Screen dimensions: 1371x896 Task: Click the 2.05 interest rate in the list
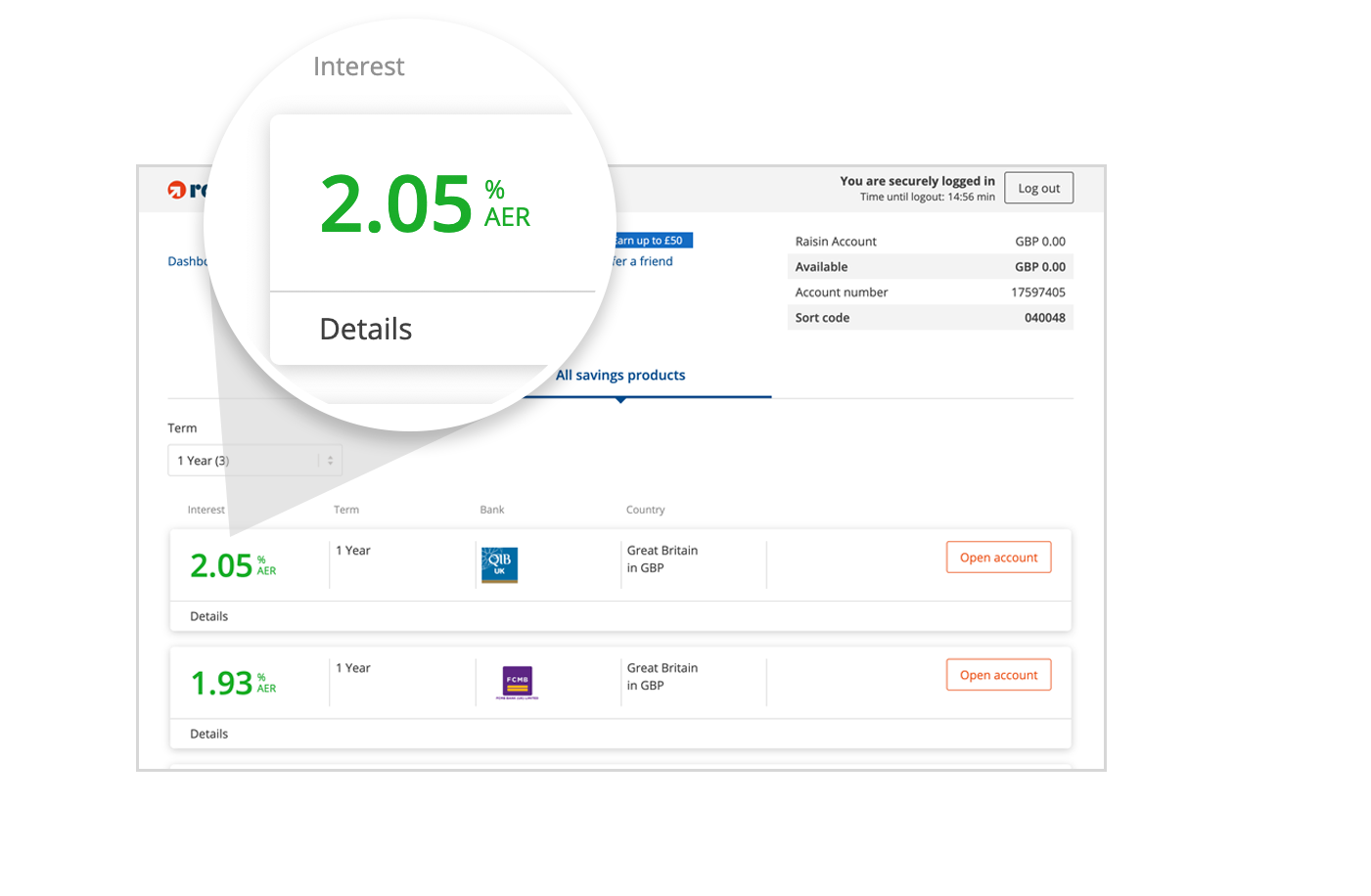point(221,565)
